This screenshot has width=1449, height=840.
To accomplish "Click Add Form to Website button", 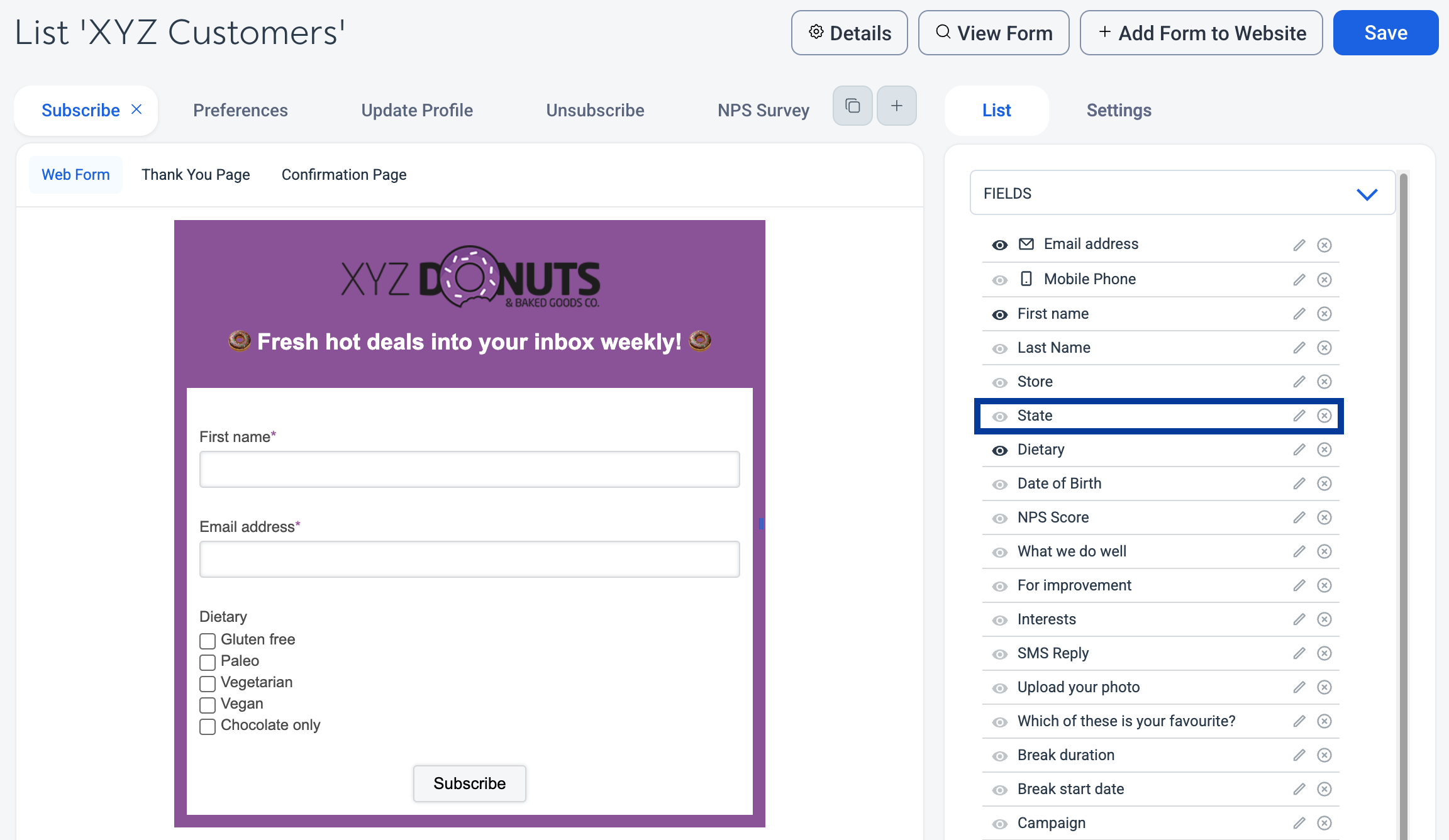I will click(x=1201, y=33).
